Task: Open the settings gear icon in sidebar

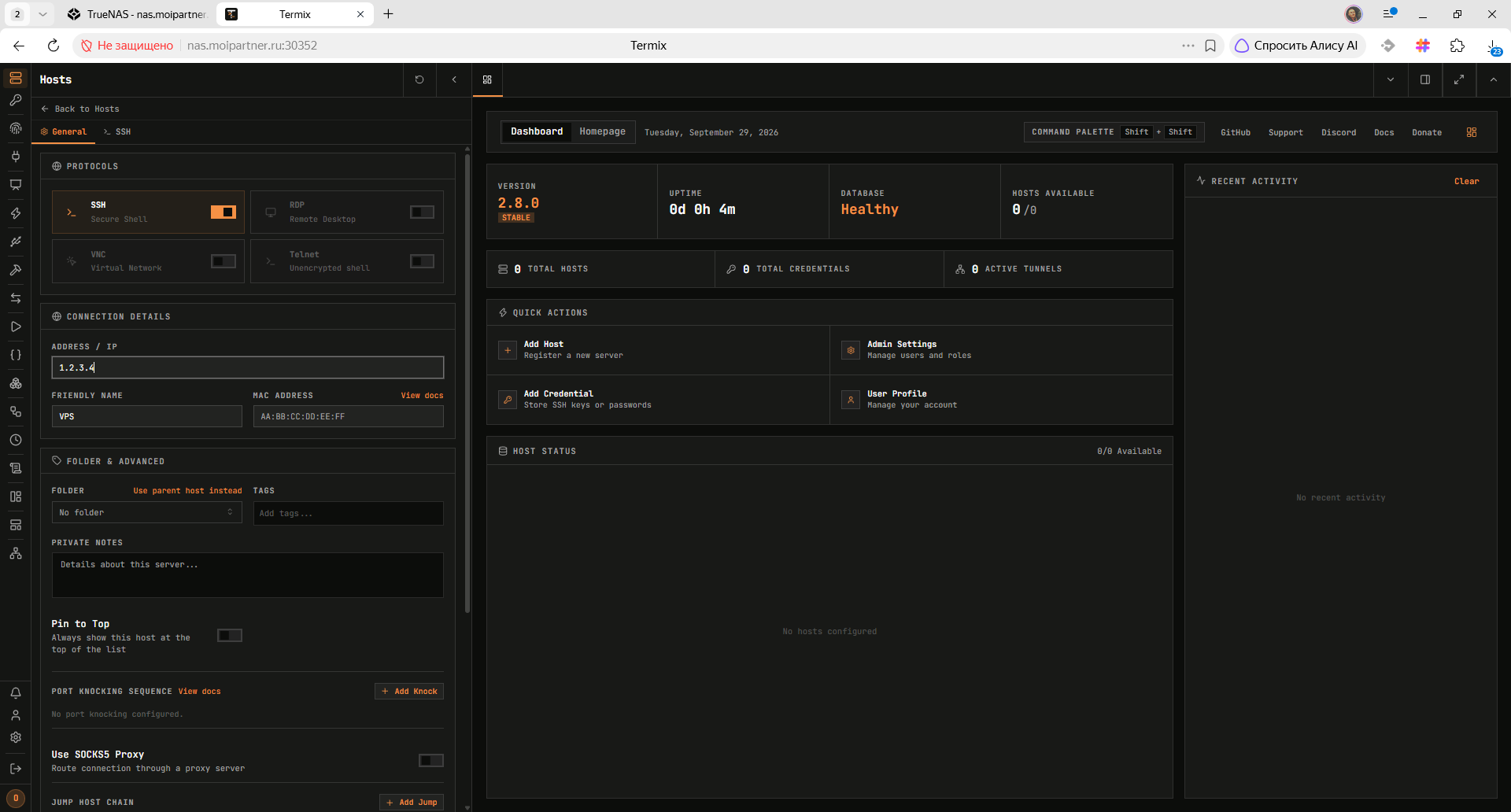Action: click(16, 737)
